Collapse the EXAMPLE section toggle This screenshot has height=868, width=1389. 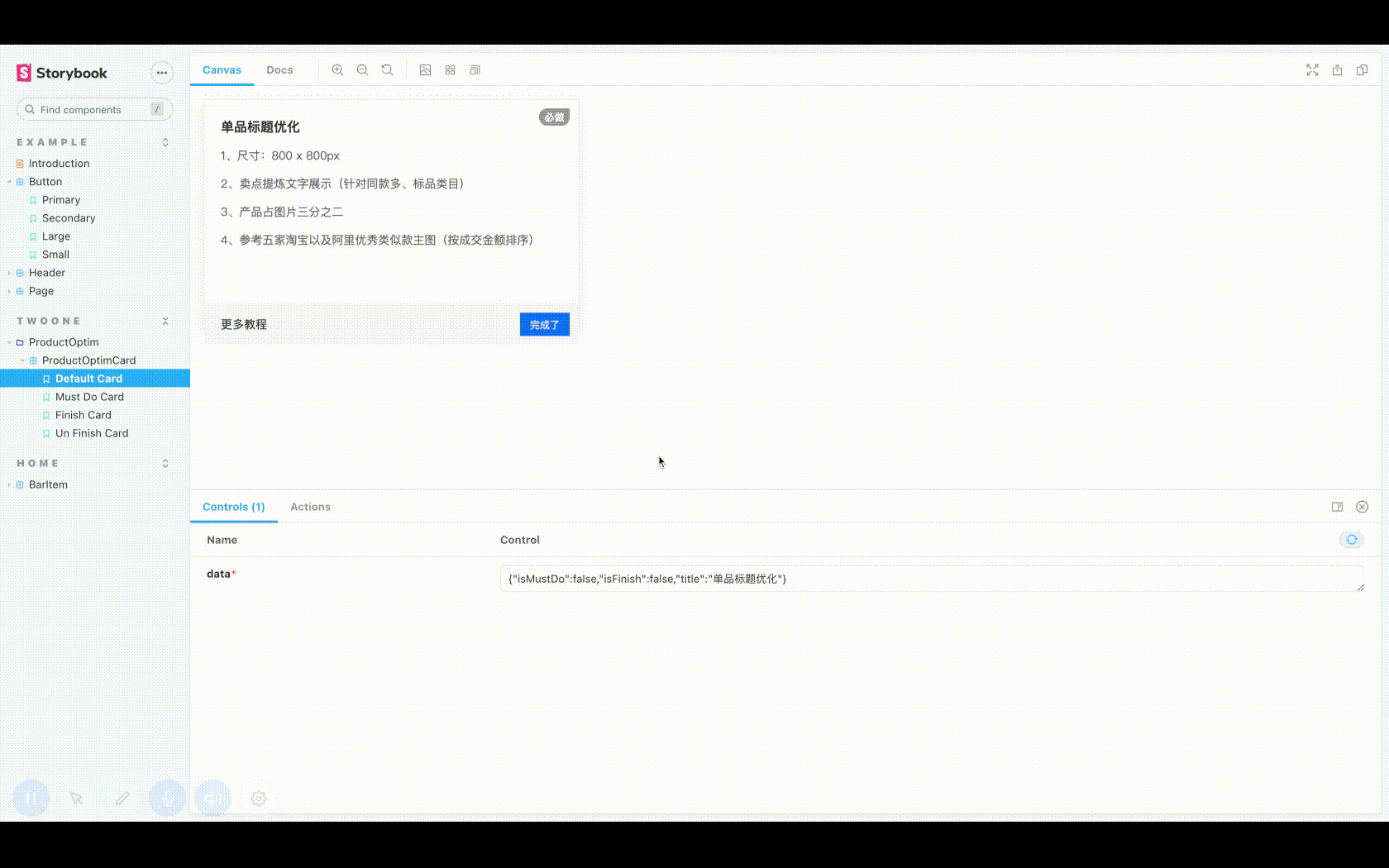(165, 142)
